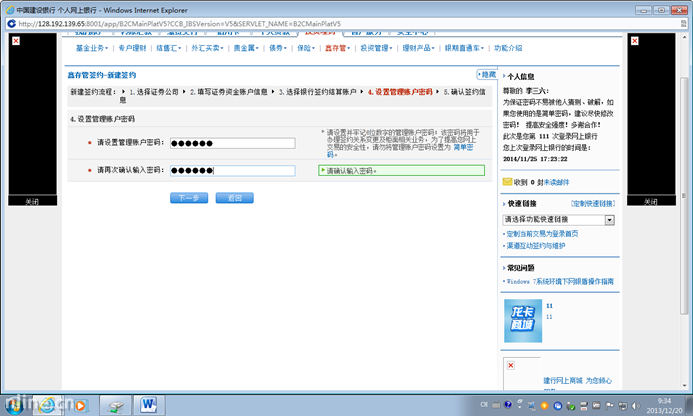
Task: Click the 11 bold link beside 龙卡商城
Action: click(549, 306)
